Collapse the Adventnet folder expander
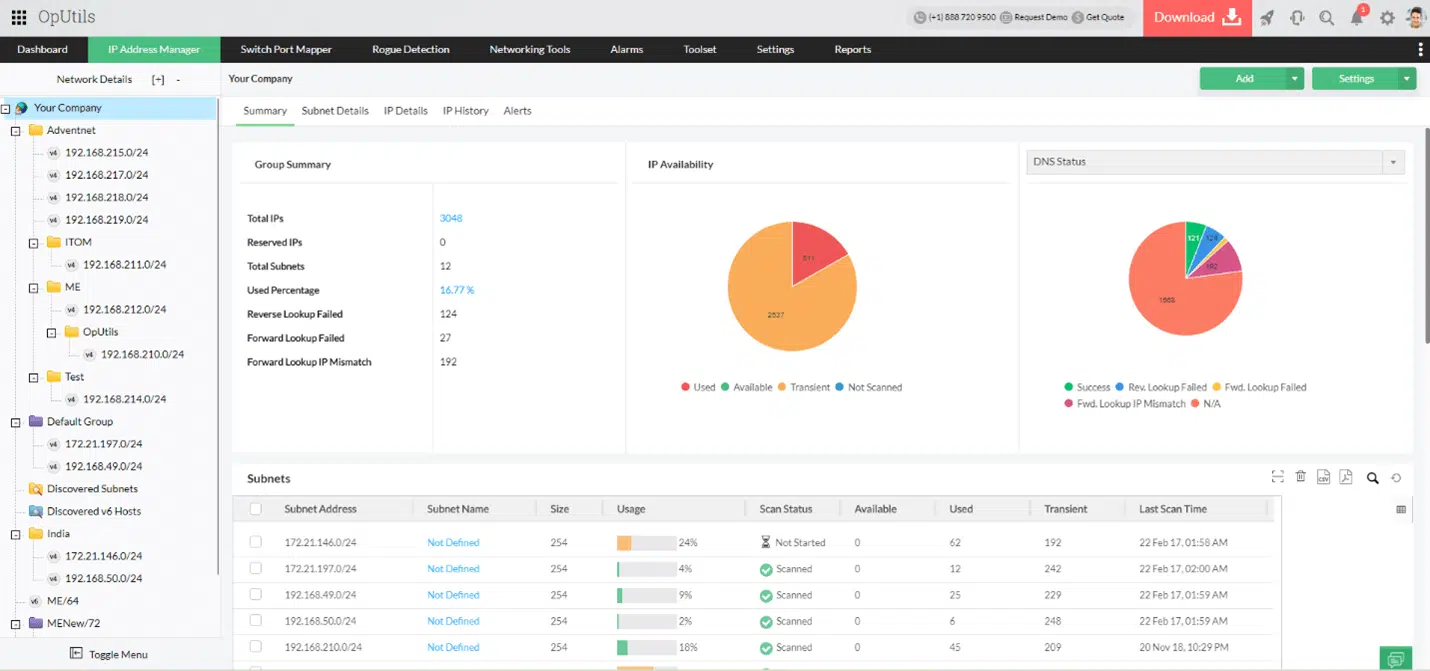 point(16,131)
